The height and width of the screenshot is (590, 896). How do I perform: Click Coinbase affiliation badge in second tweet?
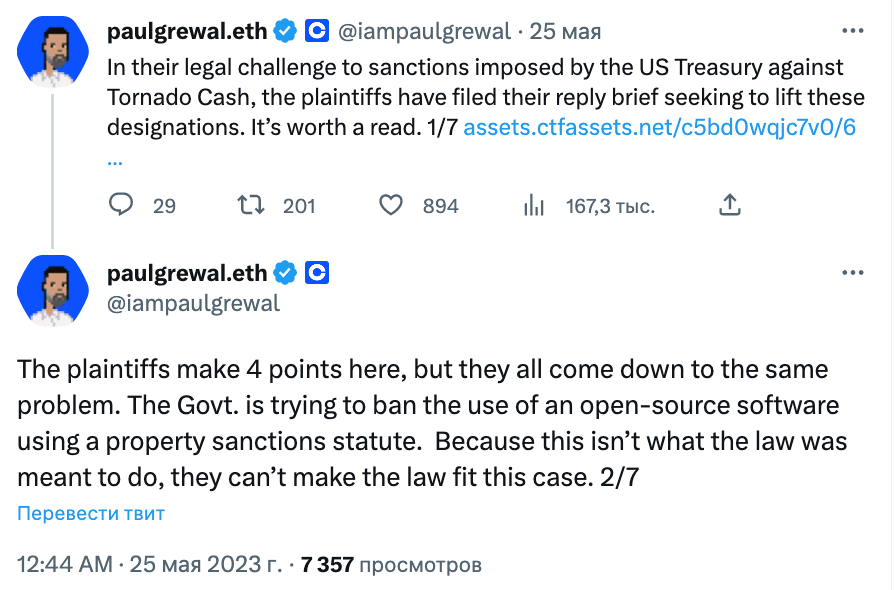(x=317, y=272)
